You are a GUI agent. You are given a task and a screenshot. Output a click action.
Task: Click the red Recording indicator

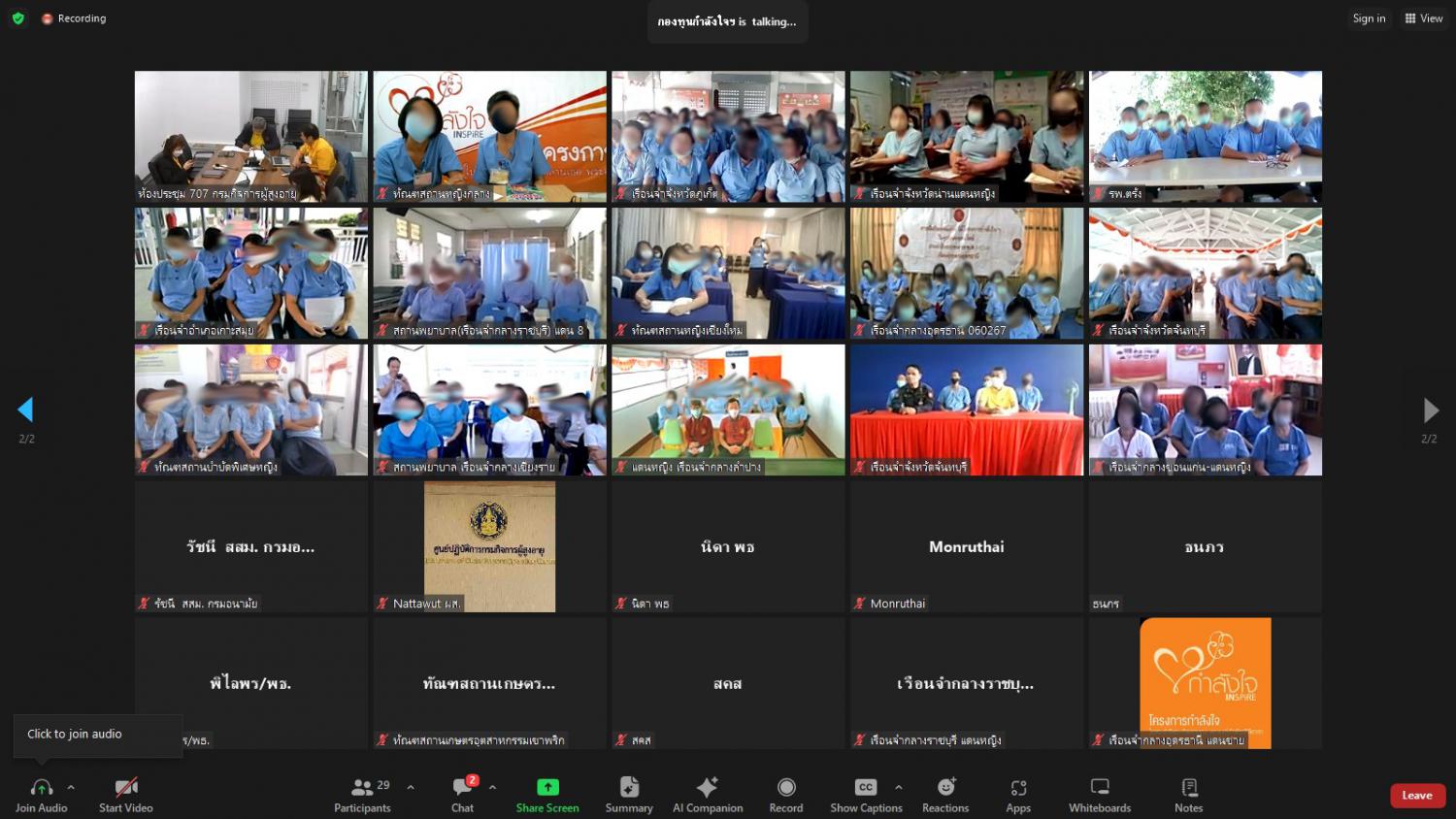coord(74,18)
